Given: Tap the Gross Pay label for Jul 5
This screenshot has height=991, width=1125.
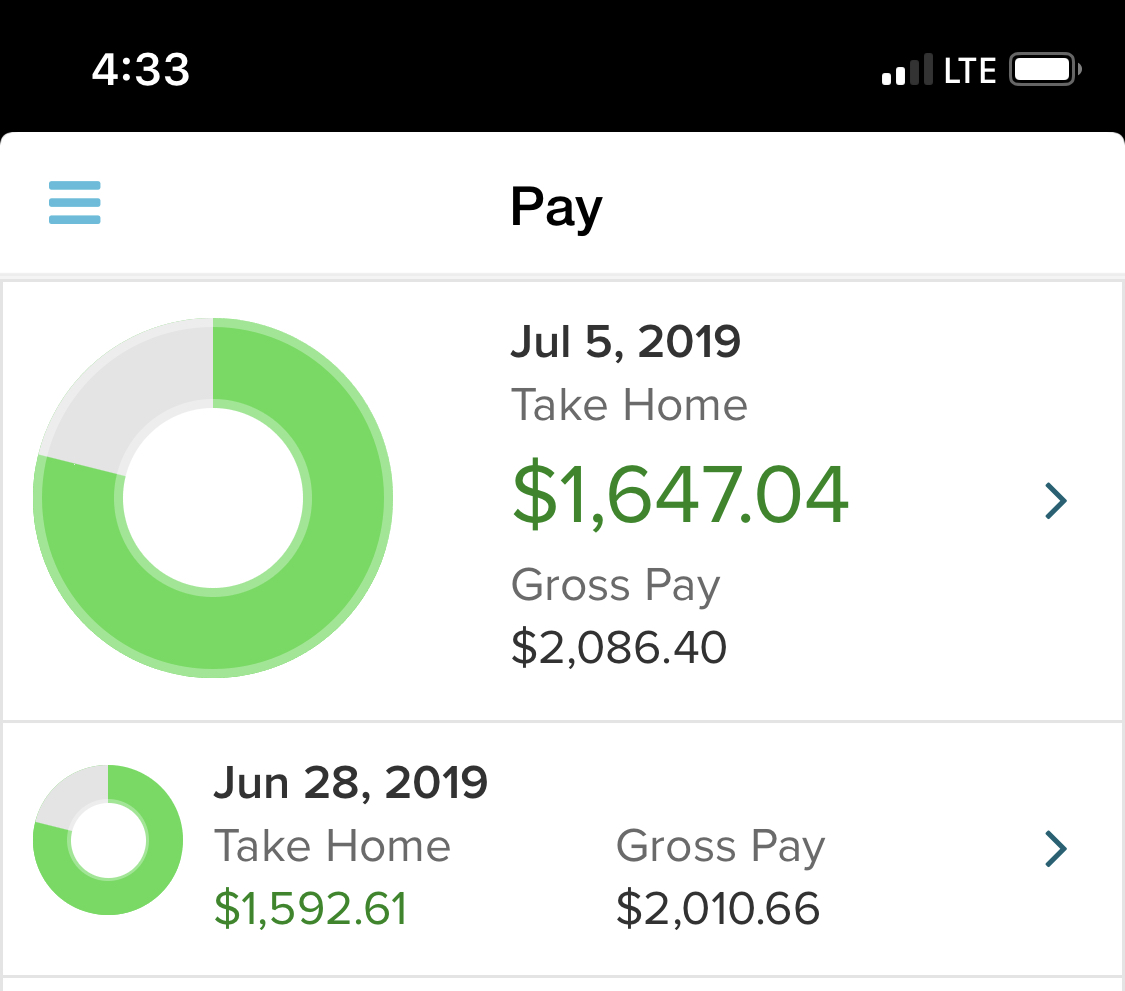Looking at the screenshot, I should (x=615, y=585).
